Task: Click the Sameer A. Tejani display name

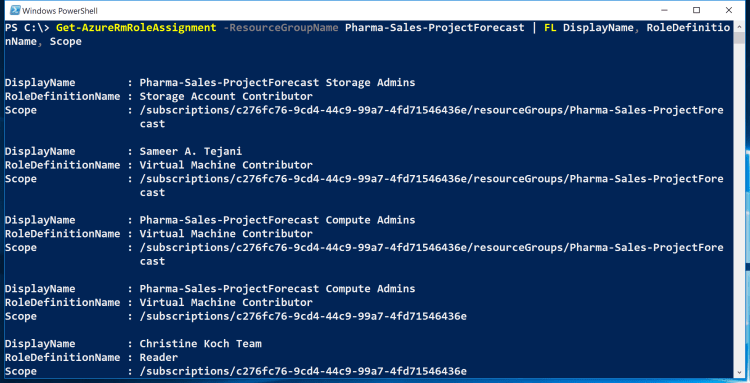Action: click(x=191, y=152)
